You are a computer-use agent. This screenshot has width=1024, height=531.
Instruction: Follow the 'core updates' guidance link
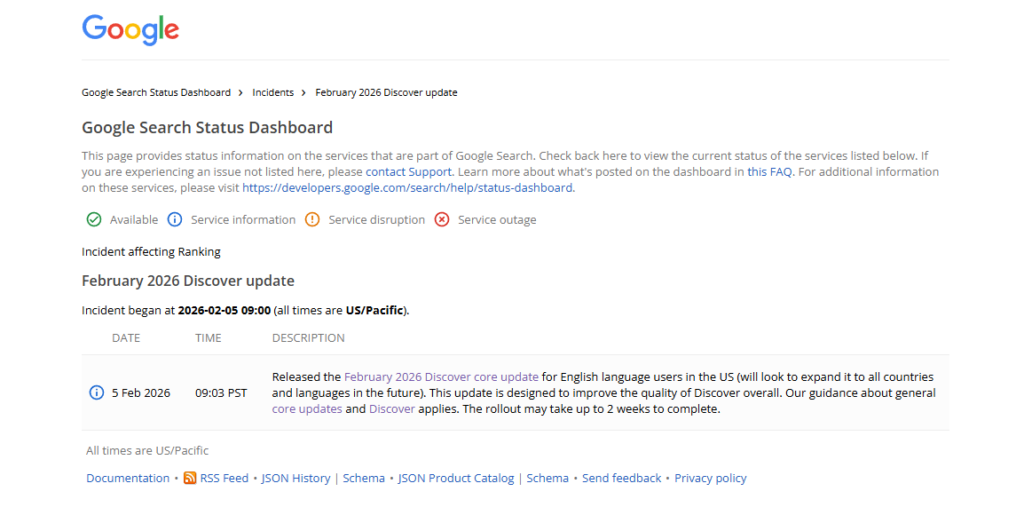coord(307,409)
